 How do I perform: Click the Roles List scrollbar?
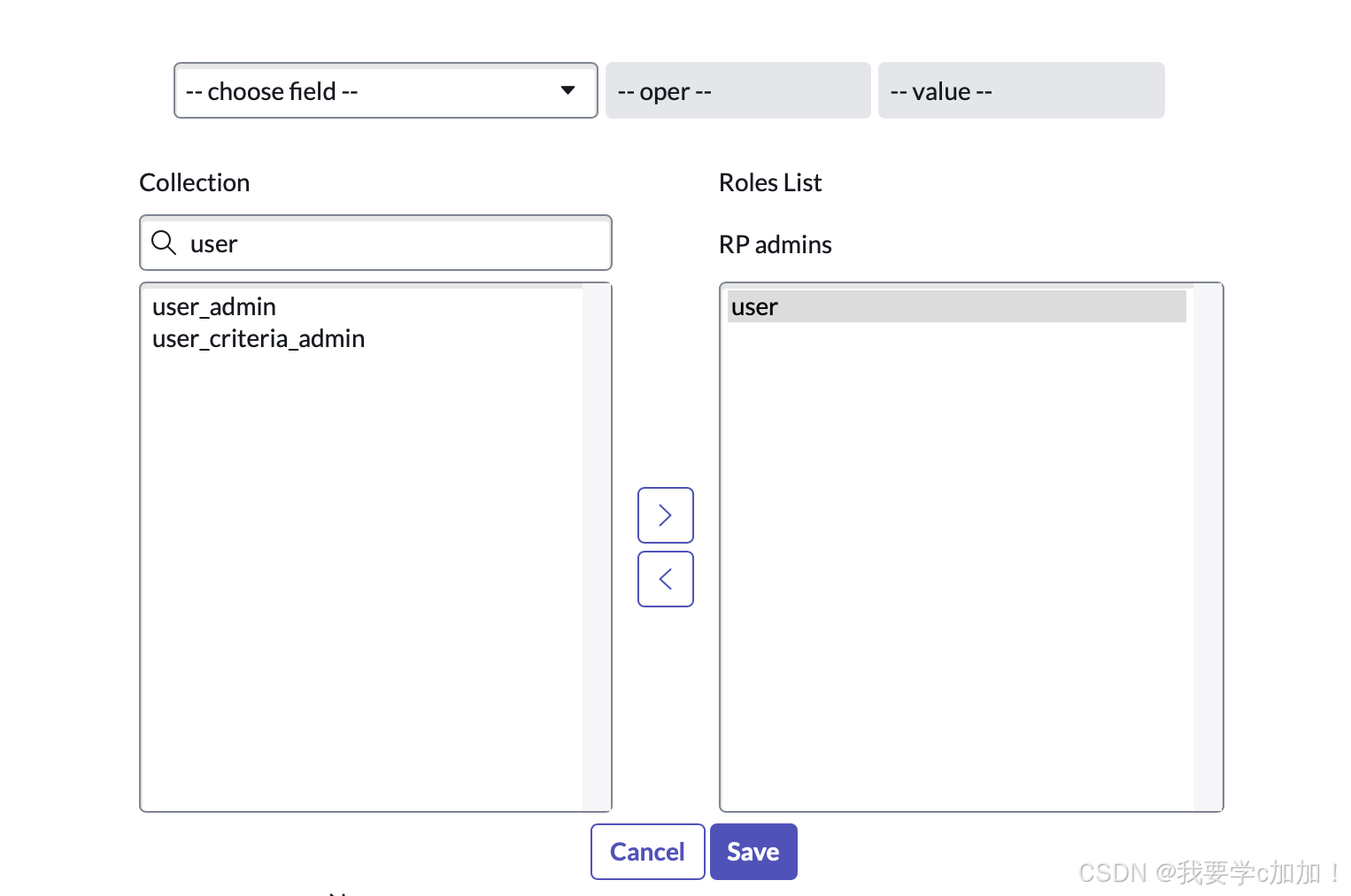[1208, 547]
